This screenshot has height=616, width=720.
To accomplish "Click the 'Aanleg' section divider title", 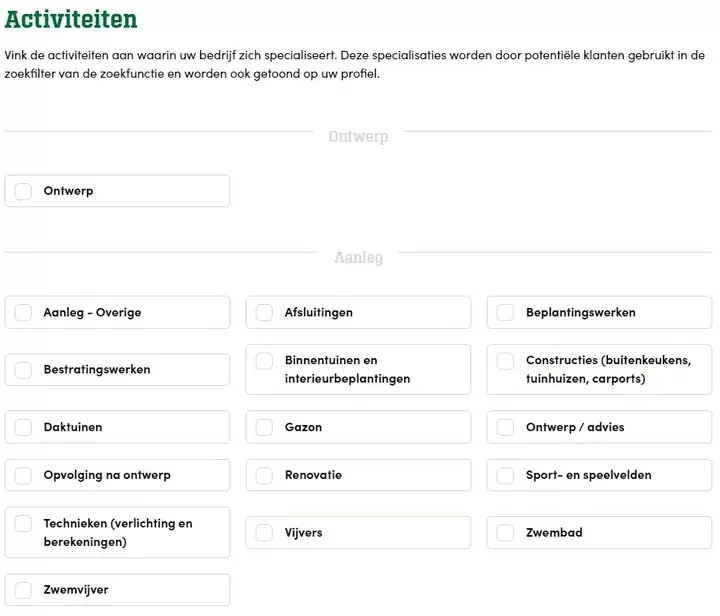I will tap(358, 258).
